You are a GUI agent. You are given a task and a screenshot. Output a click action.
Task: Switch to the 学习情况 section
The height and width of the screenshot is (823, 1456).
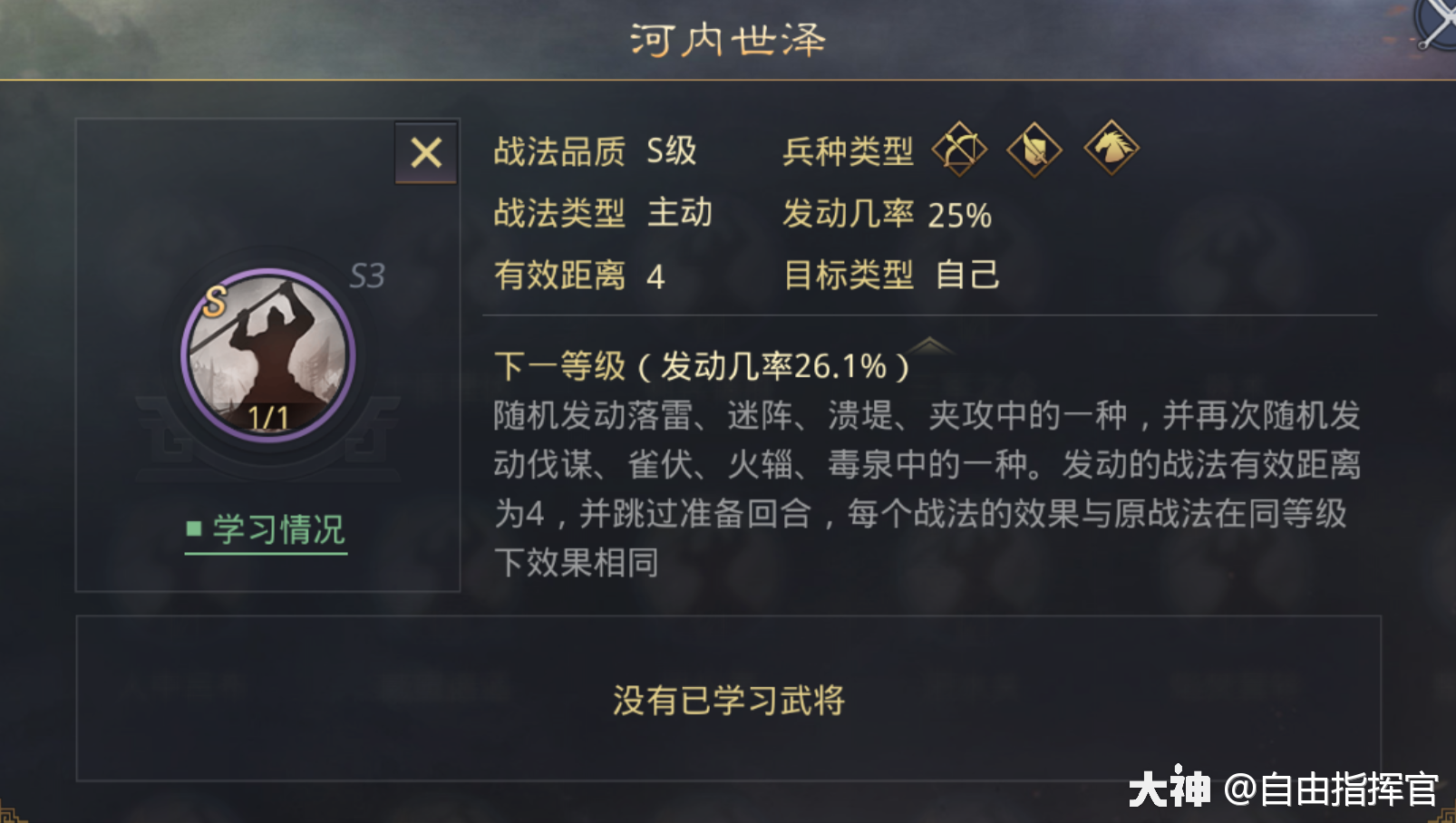click(x=277, y=528)
